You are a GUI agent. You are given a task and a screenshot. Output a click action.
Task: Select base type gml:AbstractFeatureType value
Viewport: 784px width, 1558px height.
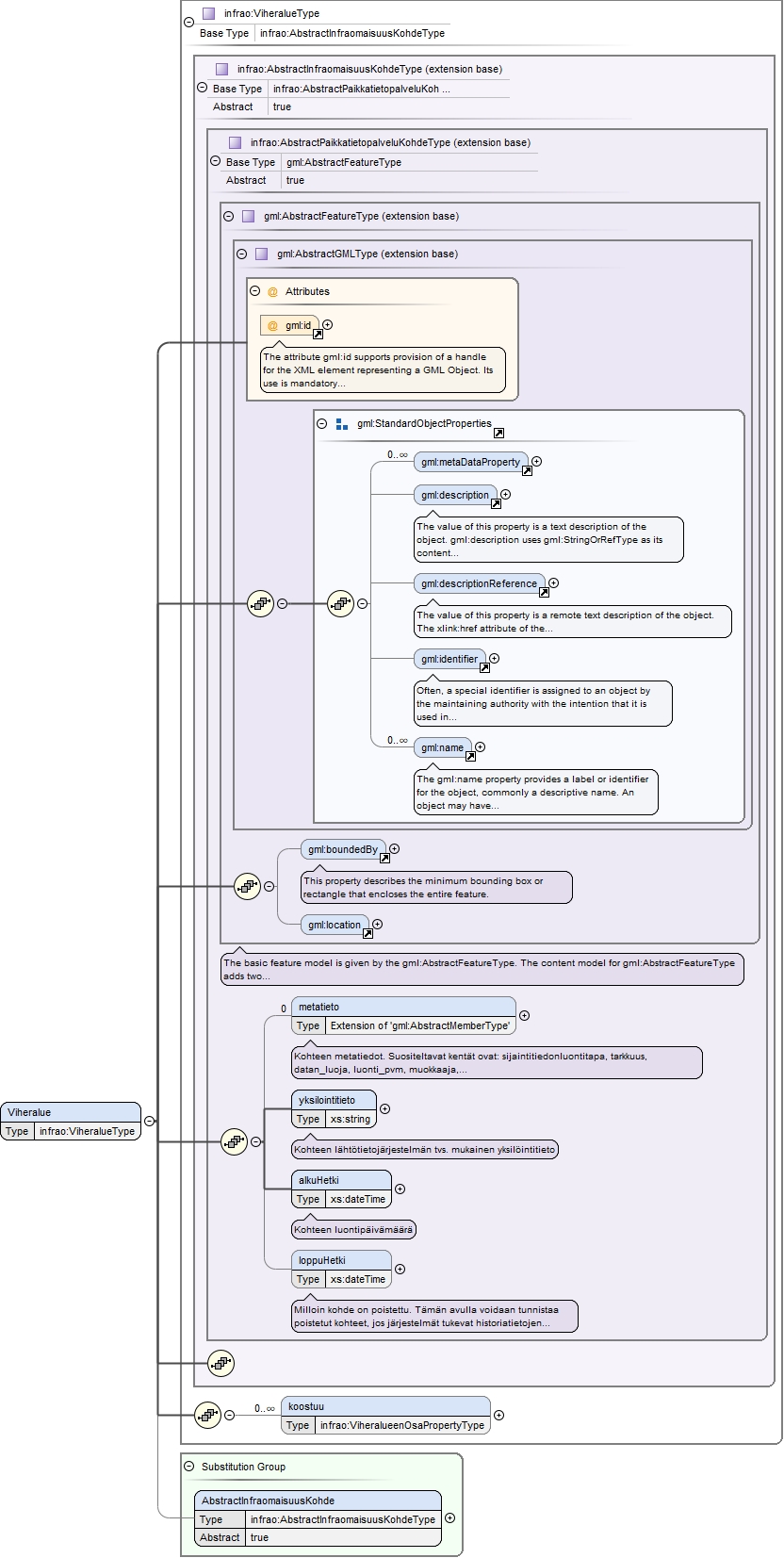(x=344, y=162)
